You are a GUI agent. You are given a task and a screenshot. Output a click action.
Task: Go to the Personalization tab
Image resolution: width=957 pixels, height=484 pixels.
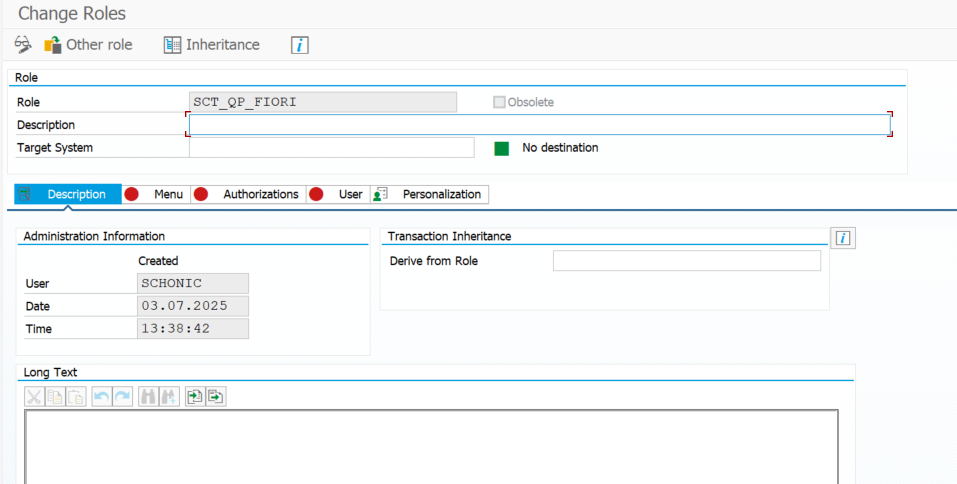coord(440,194)
